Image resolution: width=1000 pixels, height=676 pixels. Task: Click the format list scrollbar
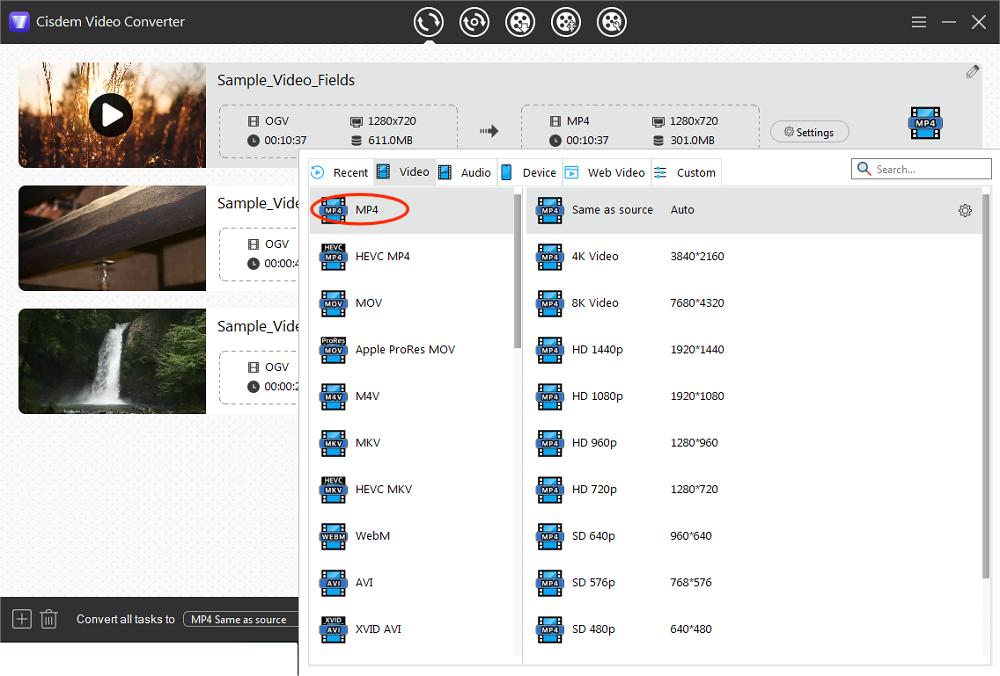(517, 271)
